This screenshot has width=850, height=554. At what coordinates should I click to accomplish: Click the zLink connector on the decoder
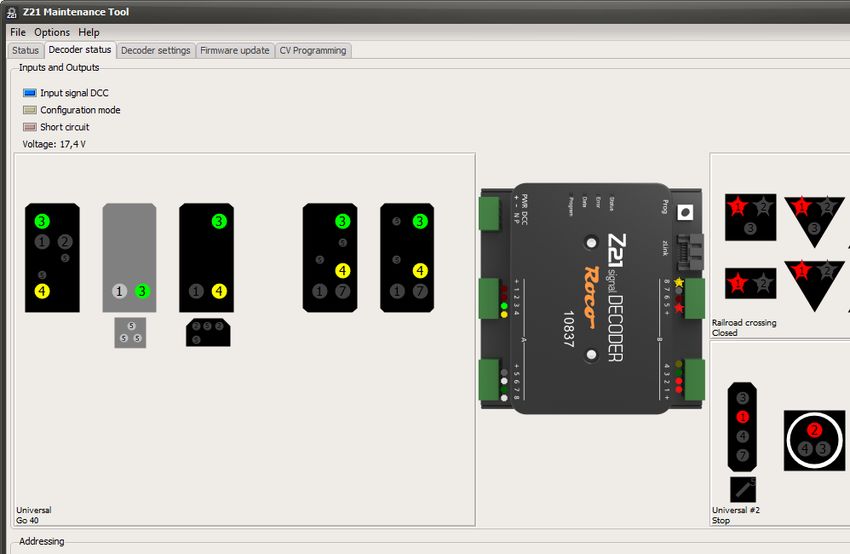point(690,252)
